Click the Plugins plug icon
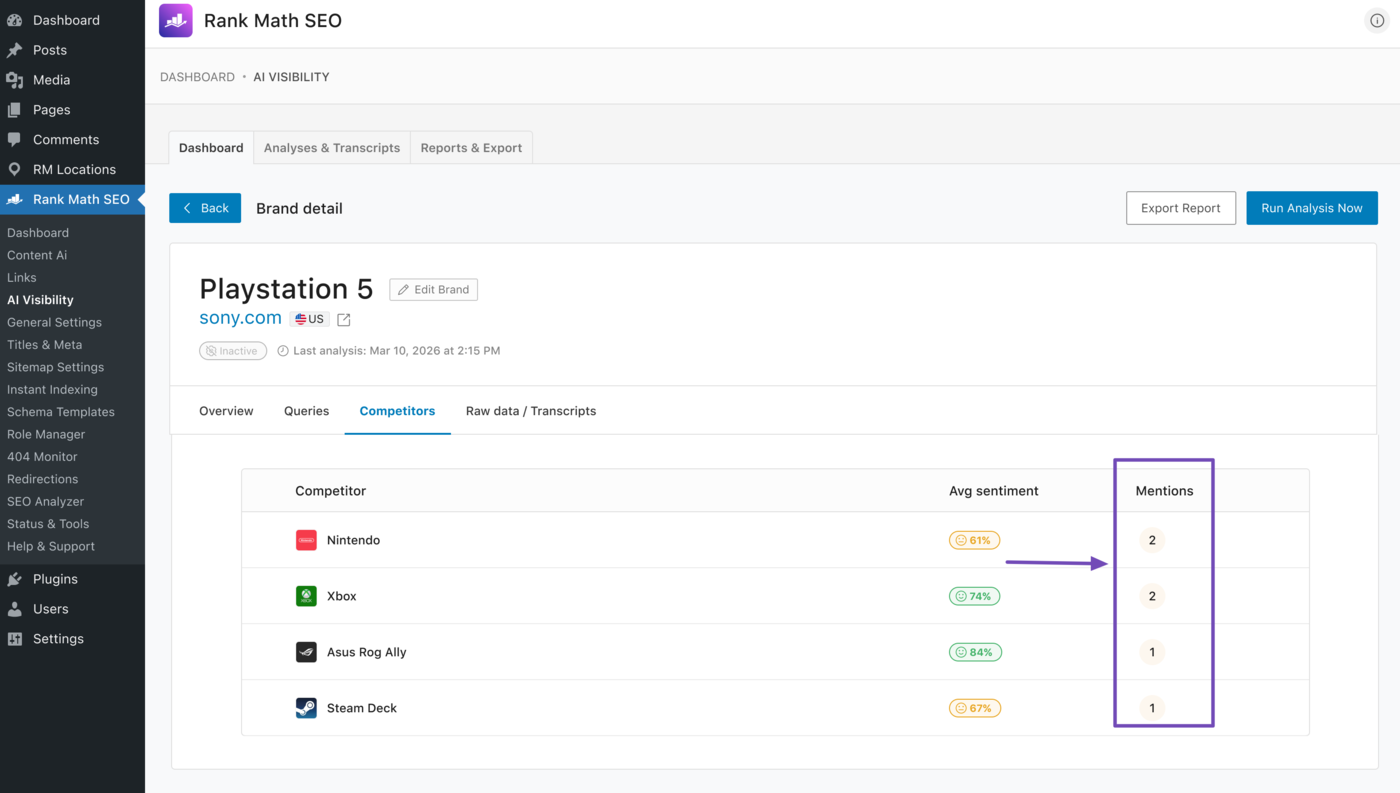1400x793 pixels. tap(15, 579)
